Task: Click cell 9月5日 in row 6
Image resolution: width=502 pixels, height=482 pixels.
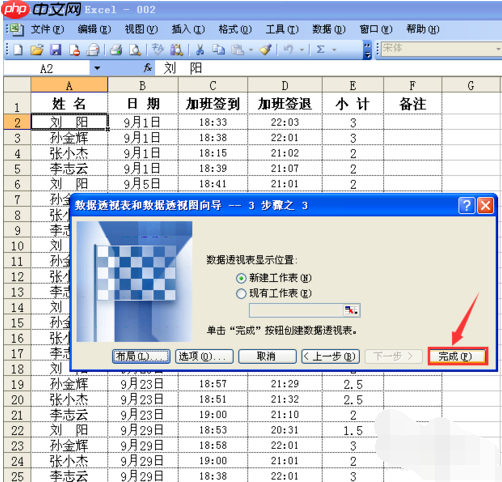Action: tap(143, 184)
